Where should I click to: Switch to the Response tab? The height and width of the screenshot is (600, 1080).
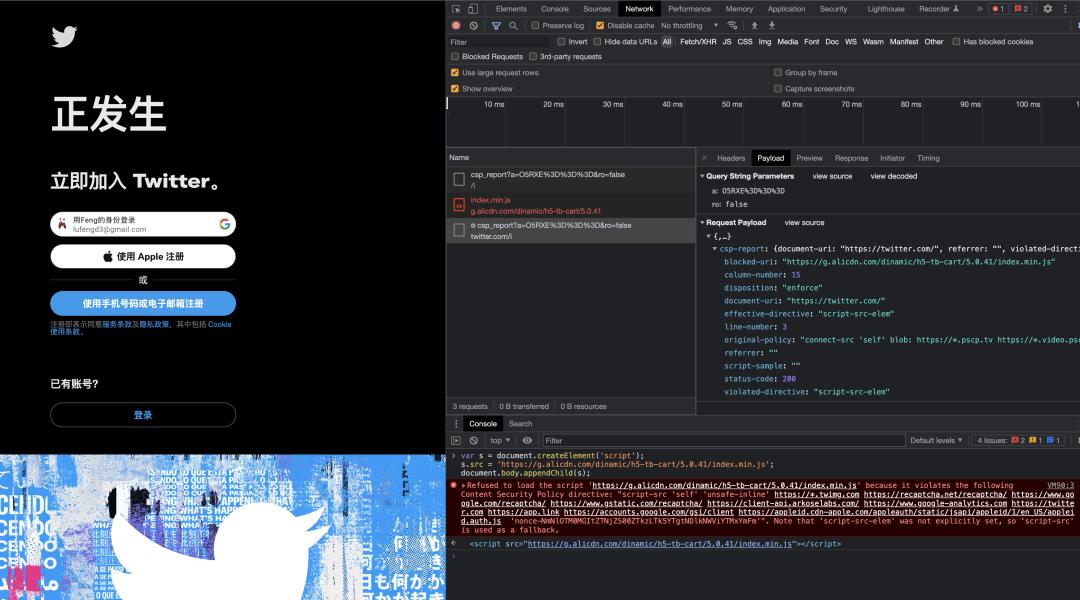(852, 157)
